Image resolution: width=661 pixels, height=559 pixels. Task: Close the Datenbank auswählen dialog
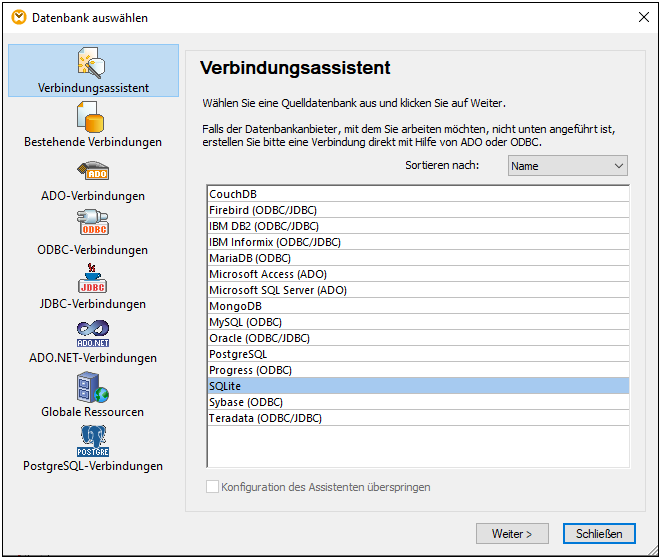(x=644, y=17)
